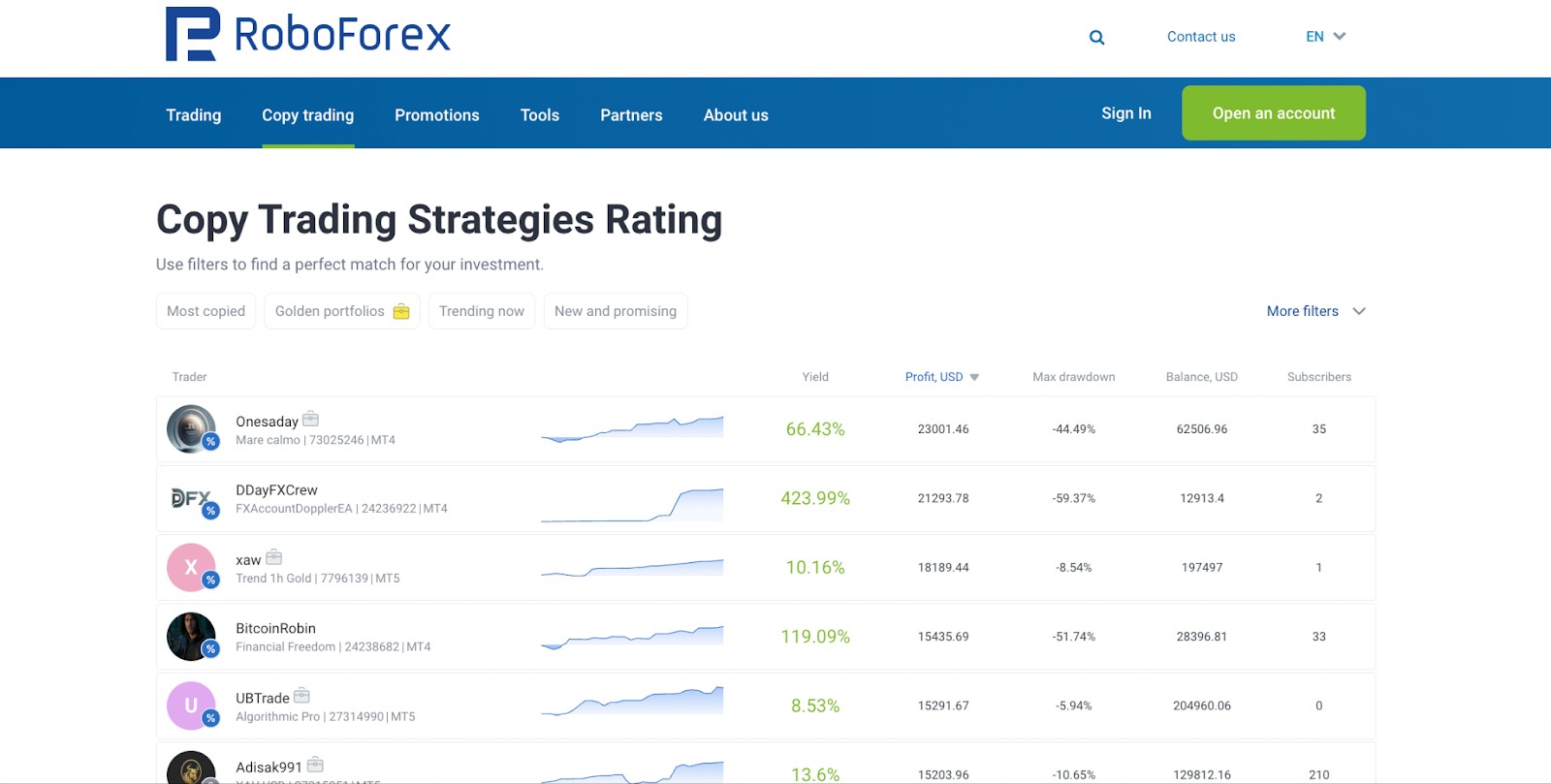This screenshot has width=1551, height=784.
Task: Open the DDayFXCrew strategy name
Action: pos(276,490)
